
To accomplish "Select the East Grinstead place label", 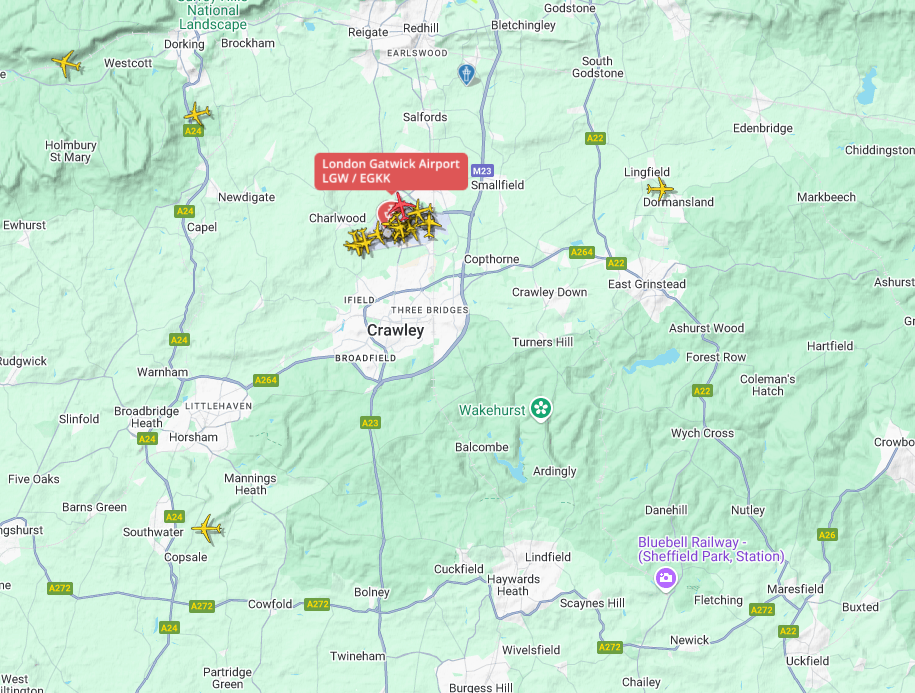I will click(x=647, y=284).
